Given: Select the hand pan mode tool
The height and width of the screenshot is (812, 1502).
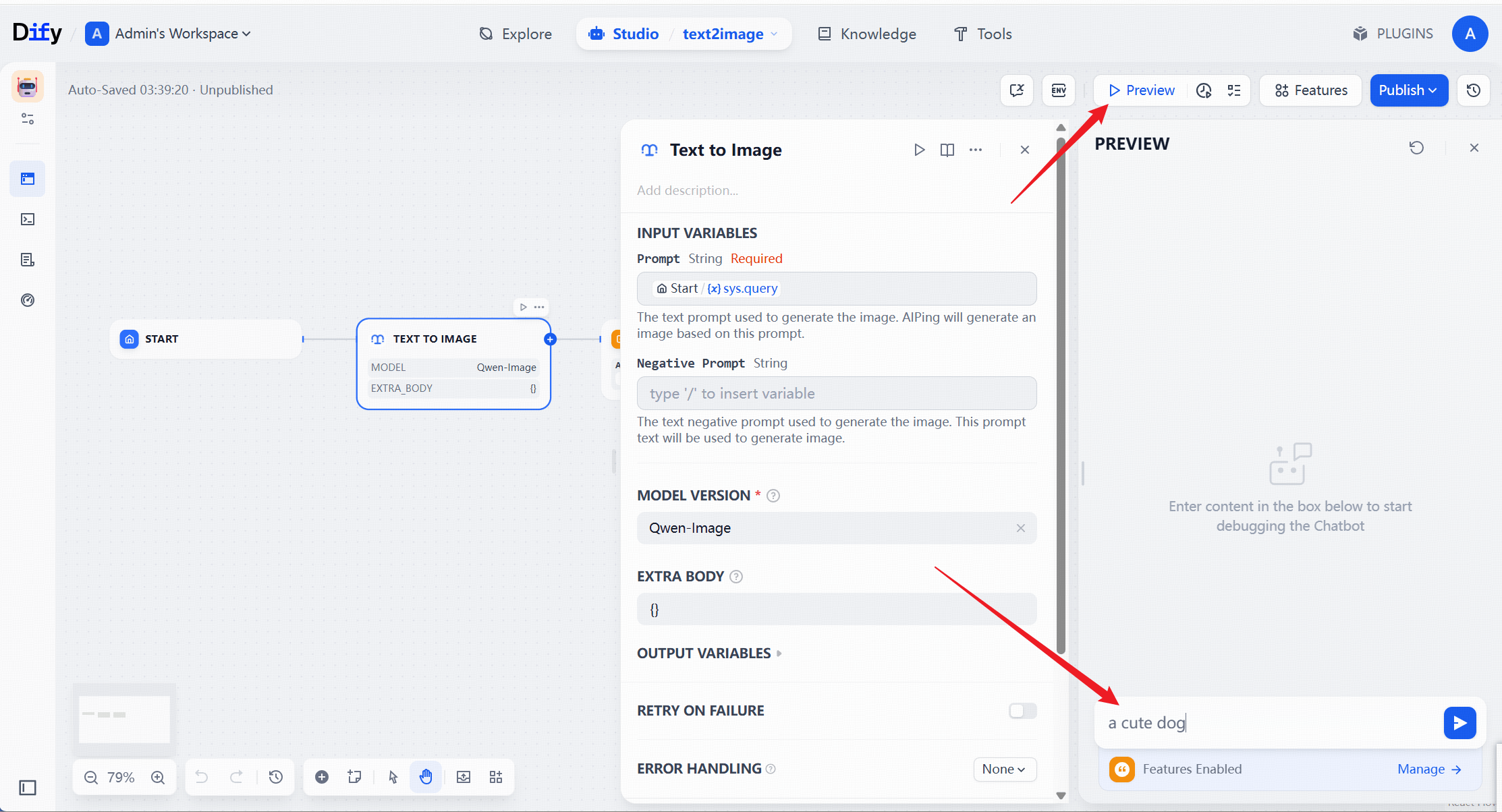Looking at the screenshot, I should pyautogui.click(x=426, y=777).
